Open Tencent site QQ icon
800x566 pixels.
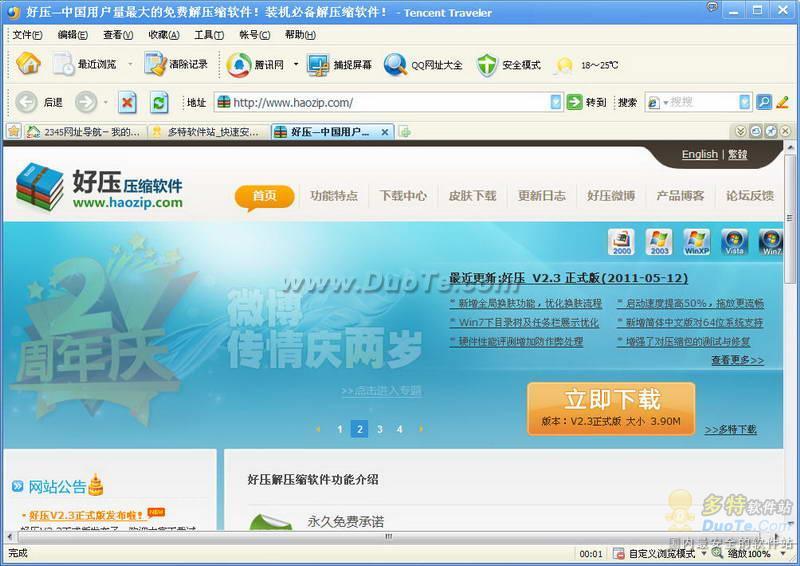tap(239, 65)
